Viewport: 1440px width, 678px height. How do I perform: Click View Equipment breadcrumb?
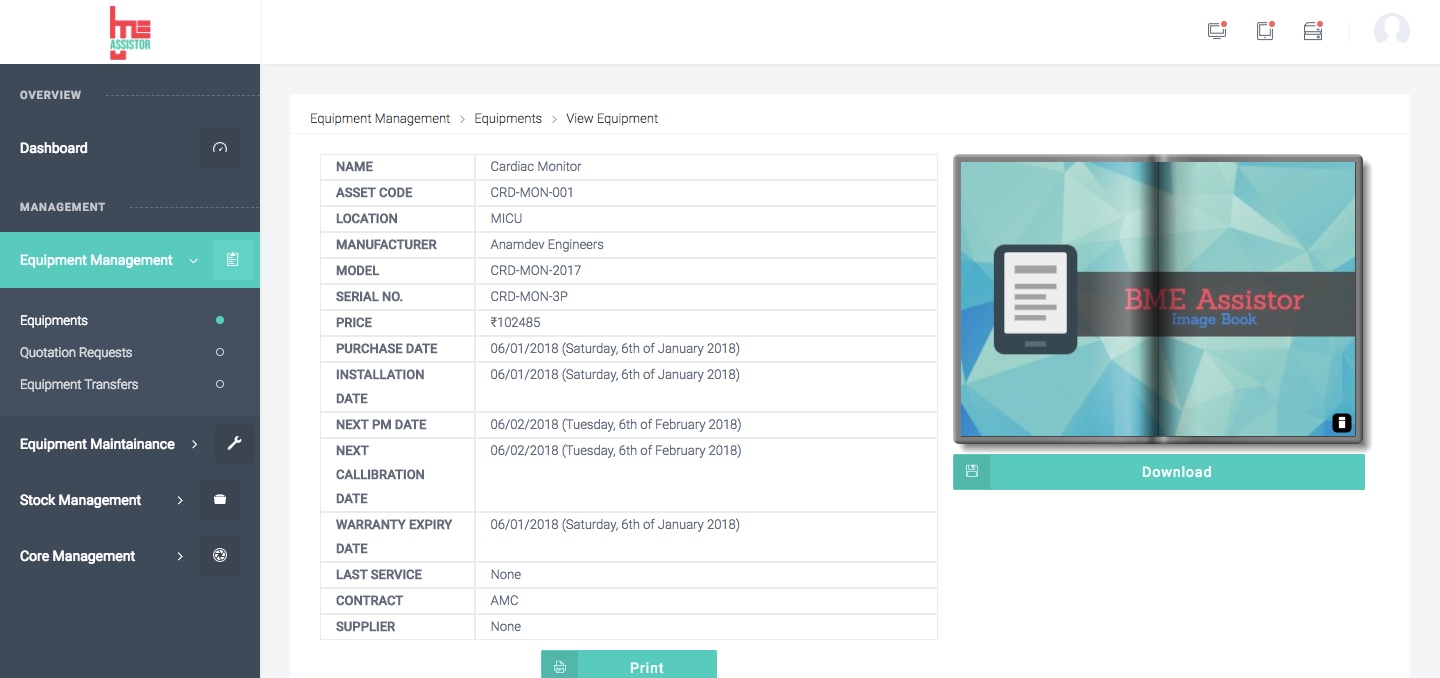612,118
